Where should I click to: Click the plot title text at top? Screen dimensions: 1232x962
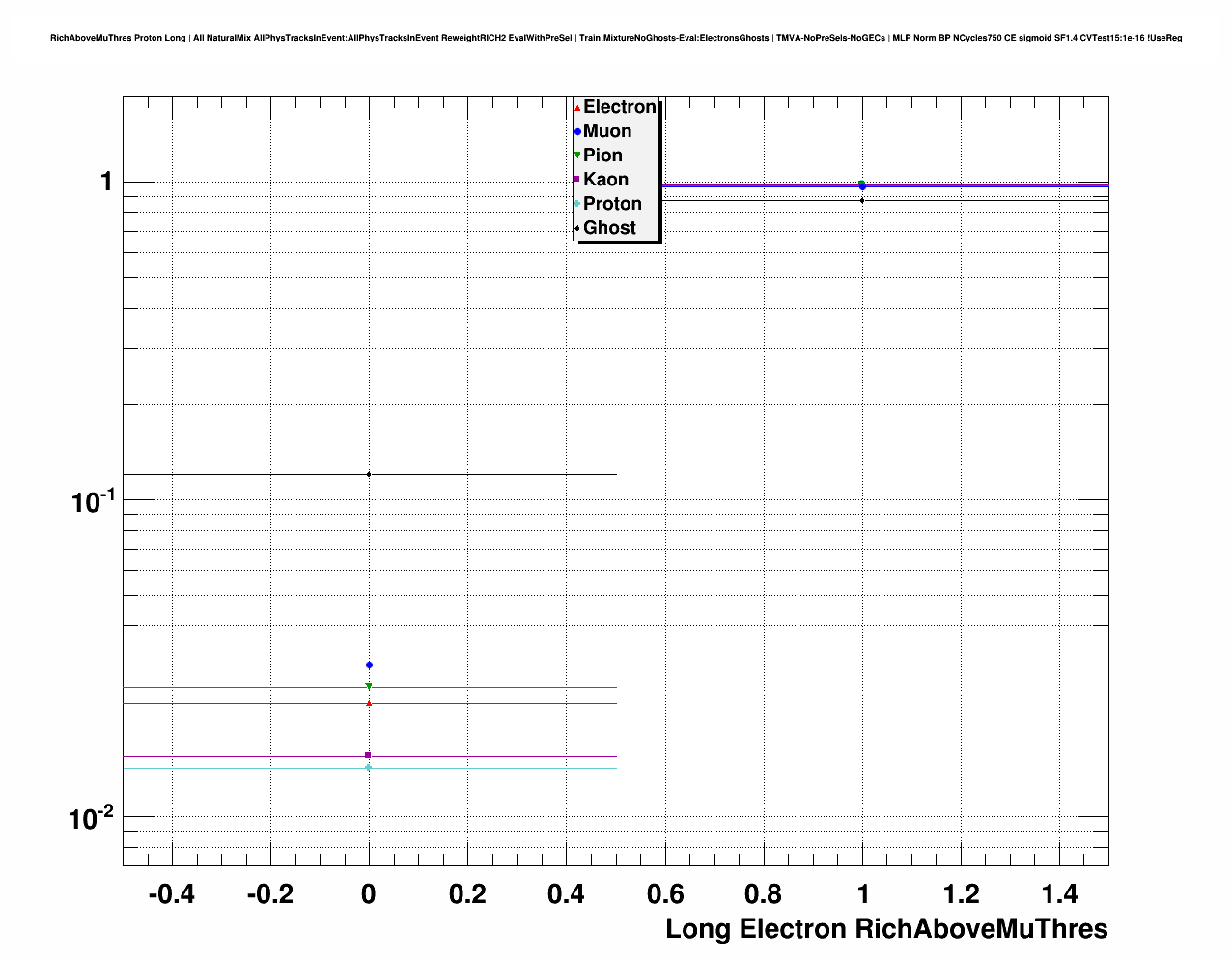tap(616, 38)
